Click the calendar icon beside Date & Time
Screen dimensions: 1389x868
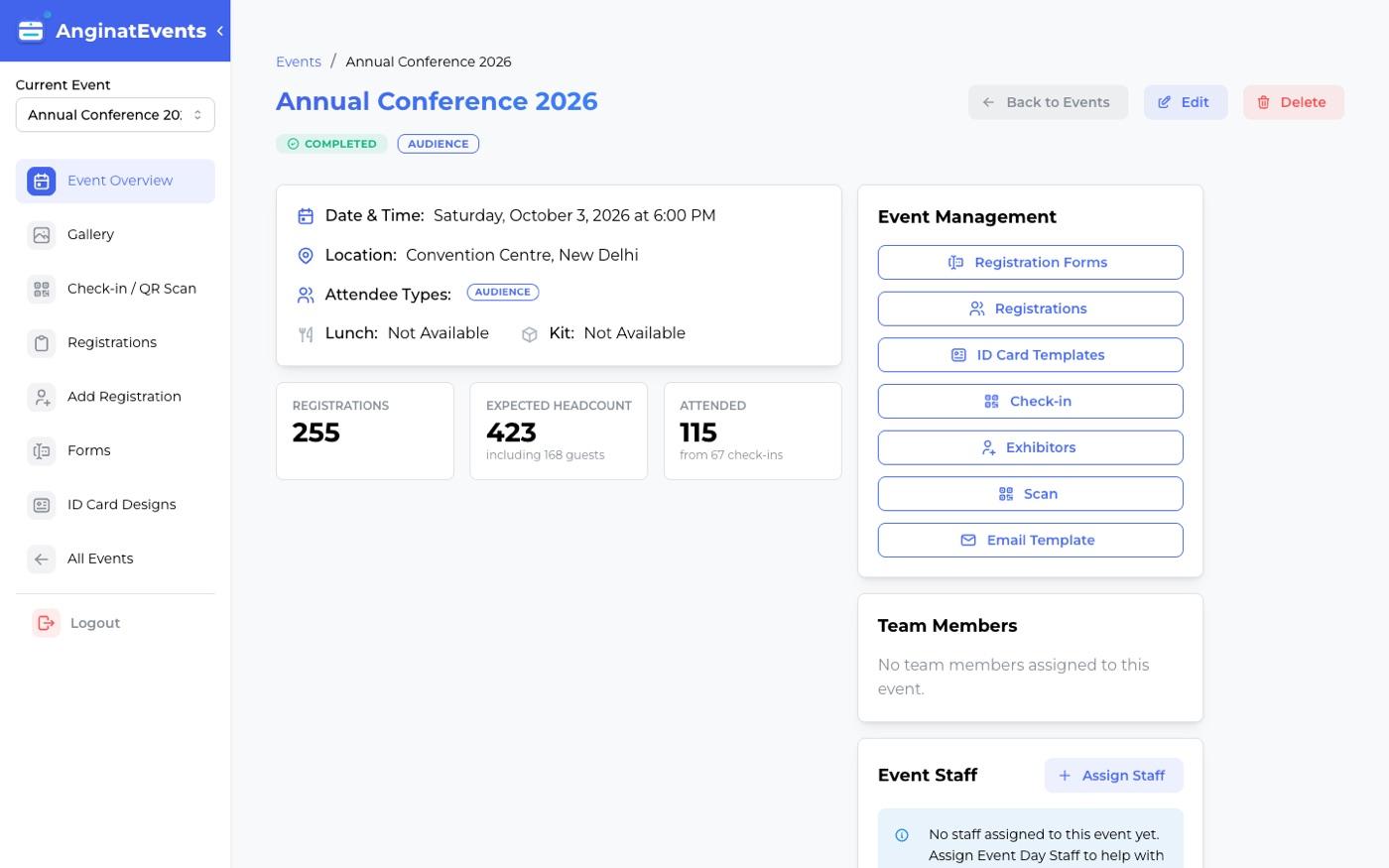tap(306, 216)
